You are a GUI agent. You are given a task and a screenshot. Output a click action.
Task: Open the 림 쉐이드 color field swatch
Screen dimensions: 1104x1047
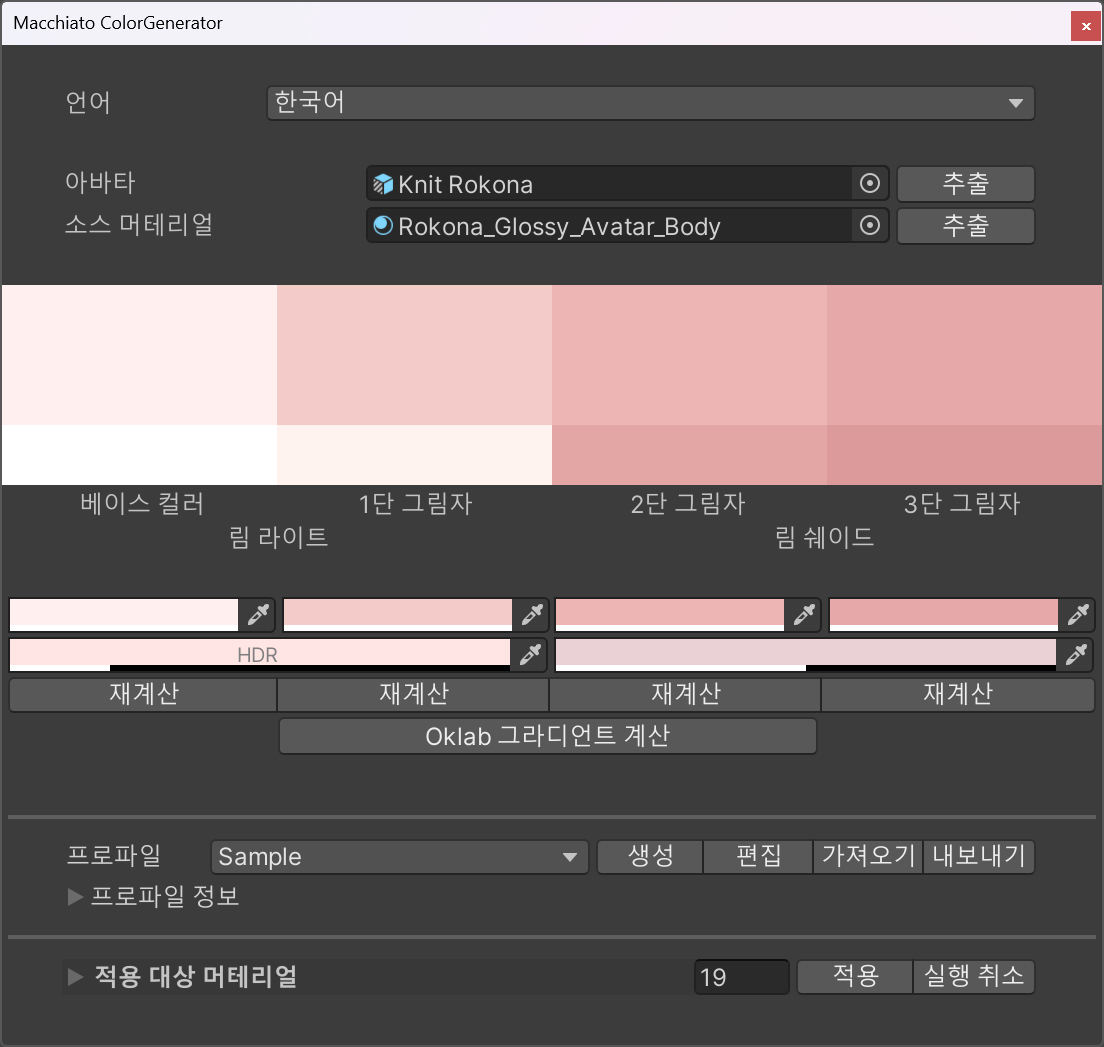coord(805,655)
